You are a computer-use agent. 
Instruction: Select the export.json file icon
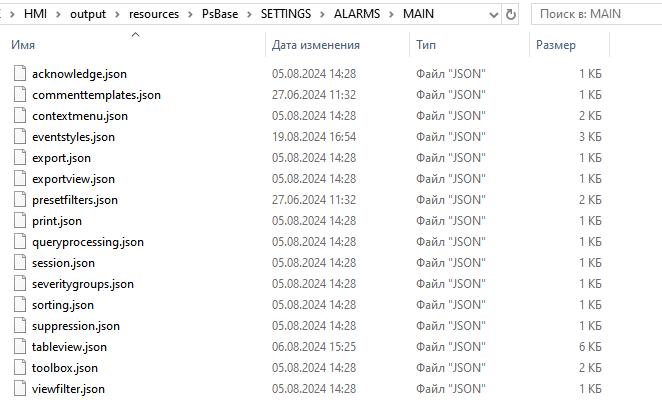tap(20, 158)
